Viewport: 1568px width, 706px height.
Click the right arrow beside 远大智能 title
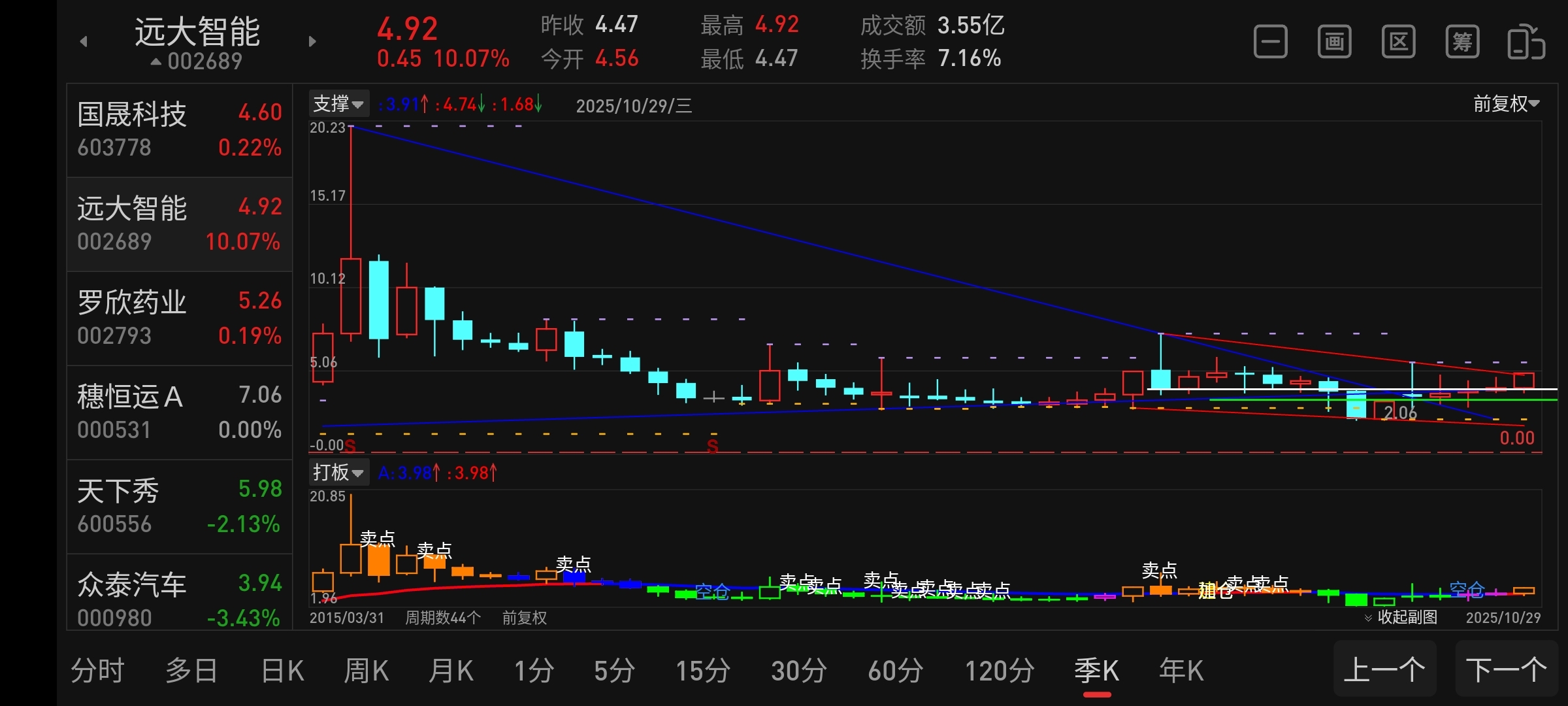312,42
